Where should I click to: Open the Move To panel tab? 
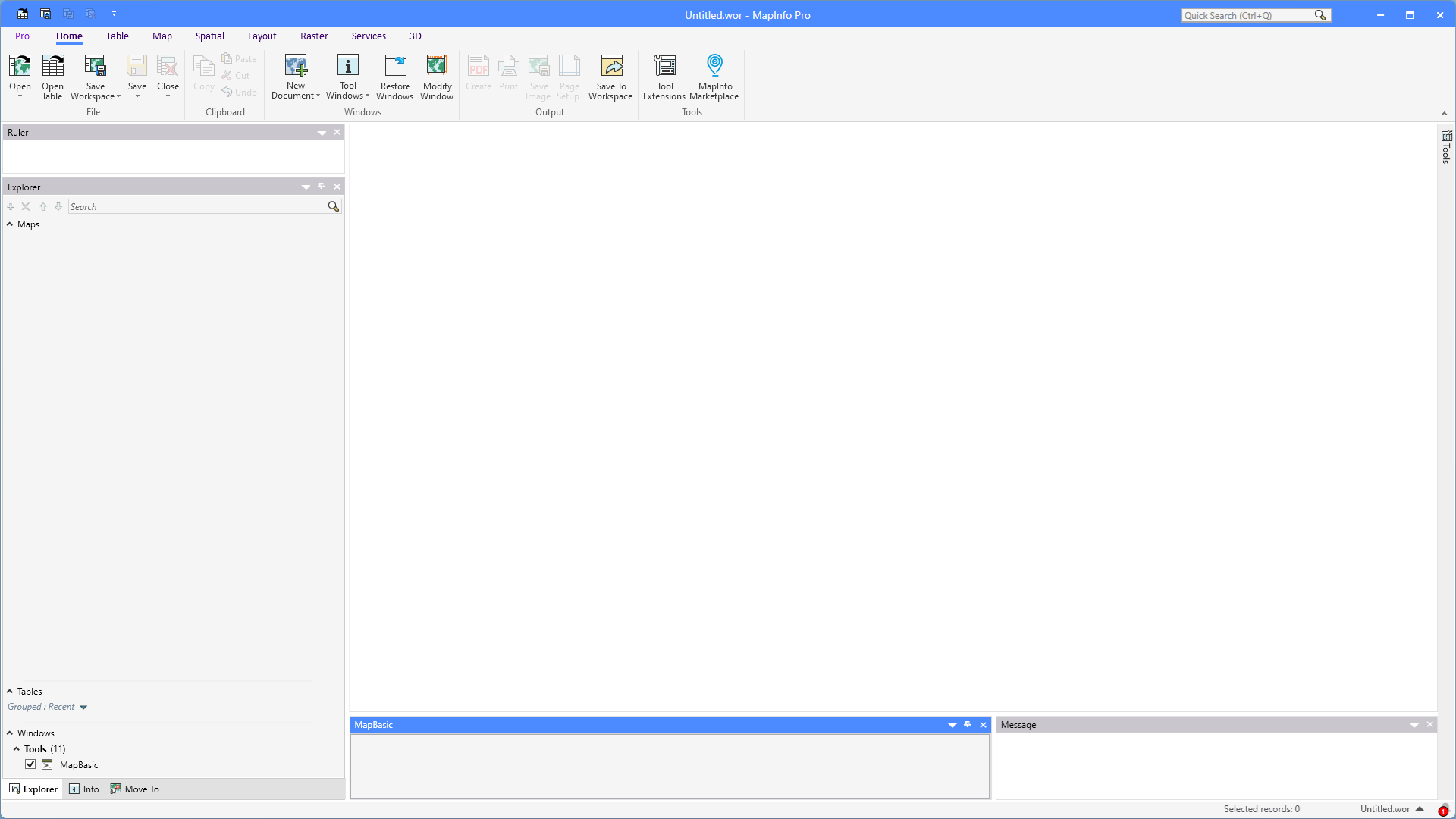[x=135, y=789]
